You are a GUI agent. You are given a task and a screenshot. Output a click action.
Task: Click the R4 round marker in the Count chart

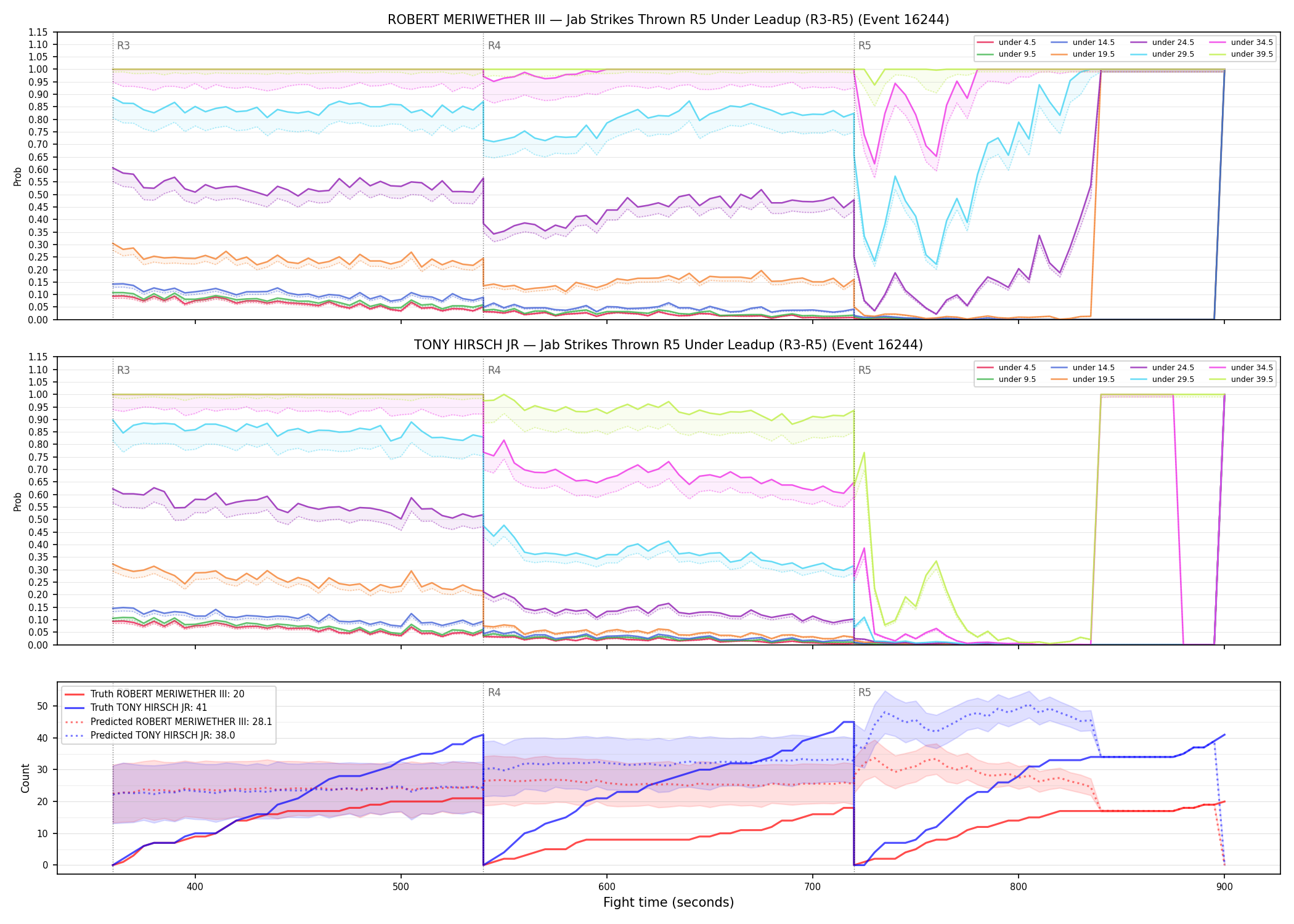click(x=494, y=692)
